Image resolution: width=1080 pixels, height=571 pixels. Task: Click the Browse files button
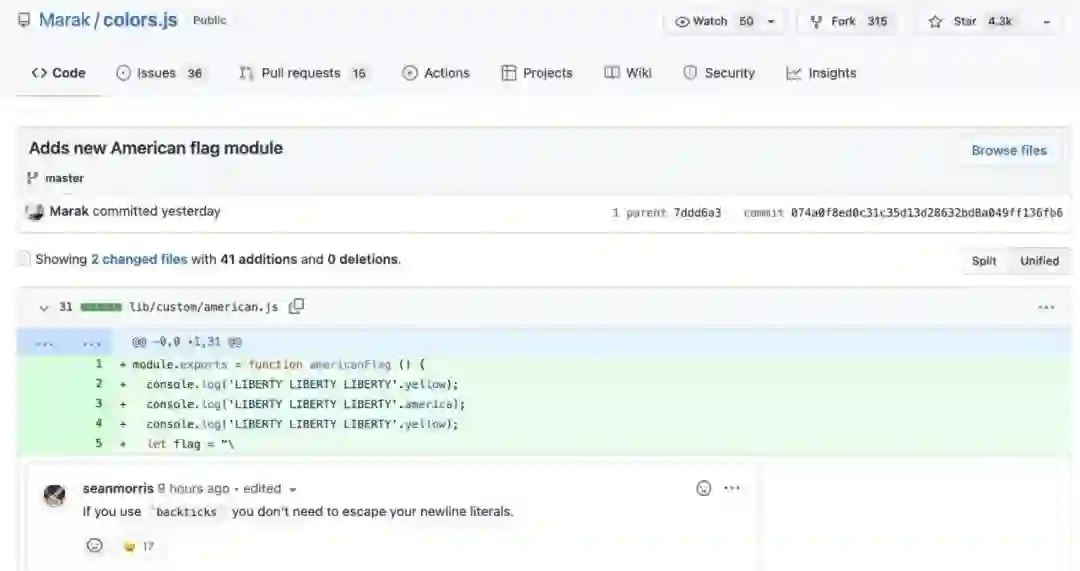click(1008, 150)
